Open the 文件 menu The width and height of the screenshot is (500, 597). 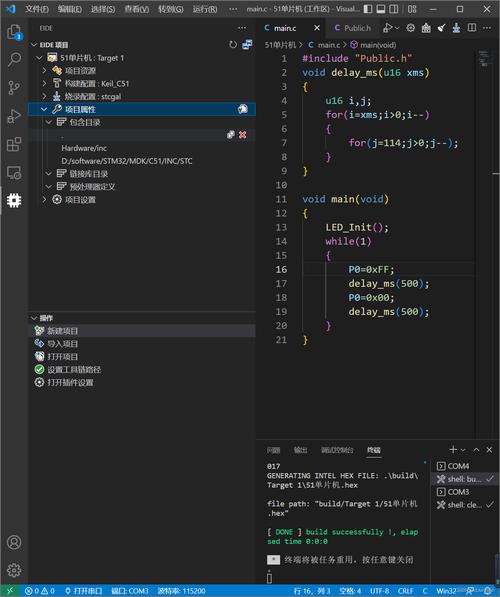click(37, 9)
